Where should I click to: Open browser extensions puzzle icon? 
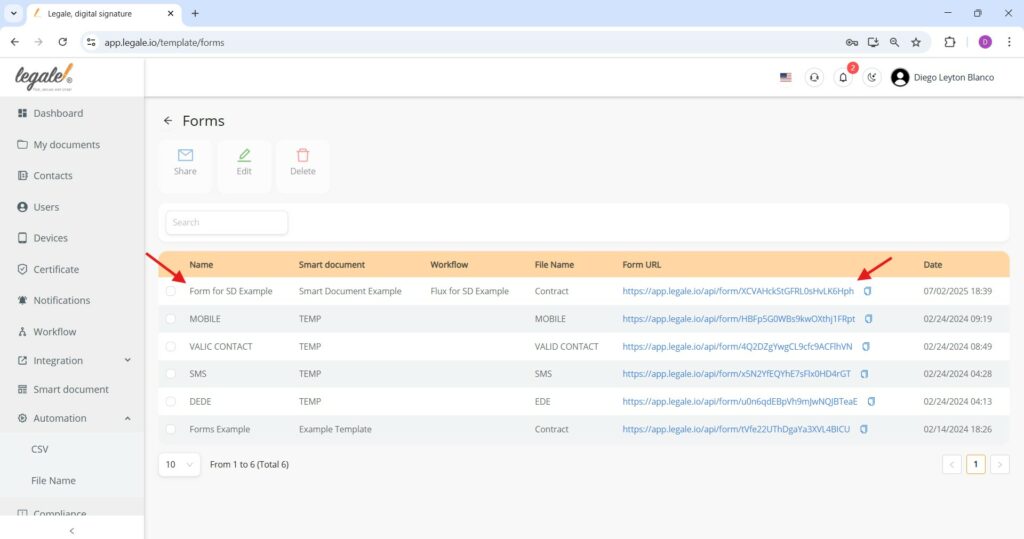coord(950,42)
